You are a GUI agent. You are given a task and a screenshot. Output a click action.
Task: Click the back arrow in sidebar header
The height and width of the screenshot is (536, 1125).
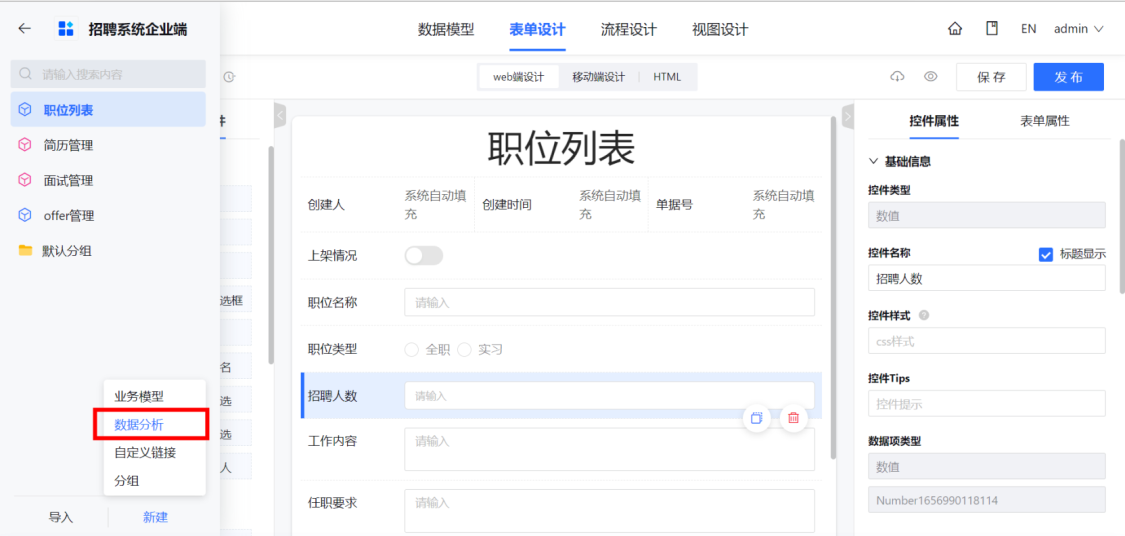point(24,29)
